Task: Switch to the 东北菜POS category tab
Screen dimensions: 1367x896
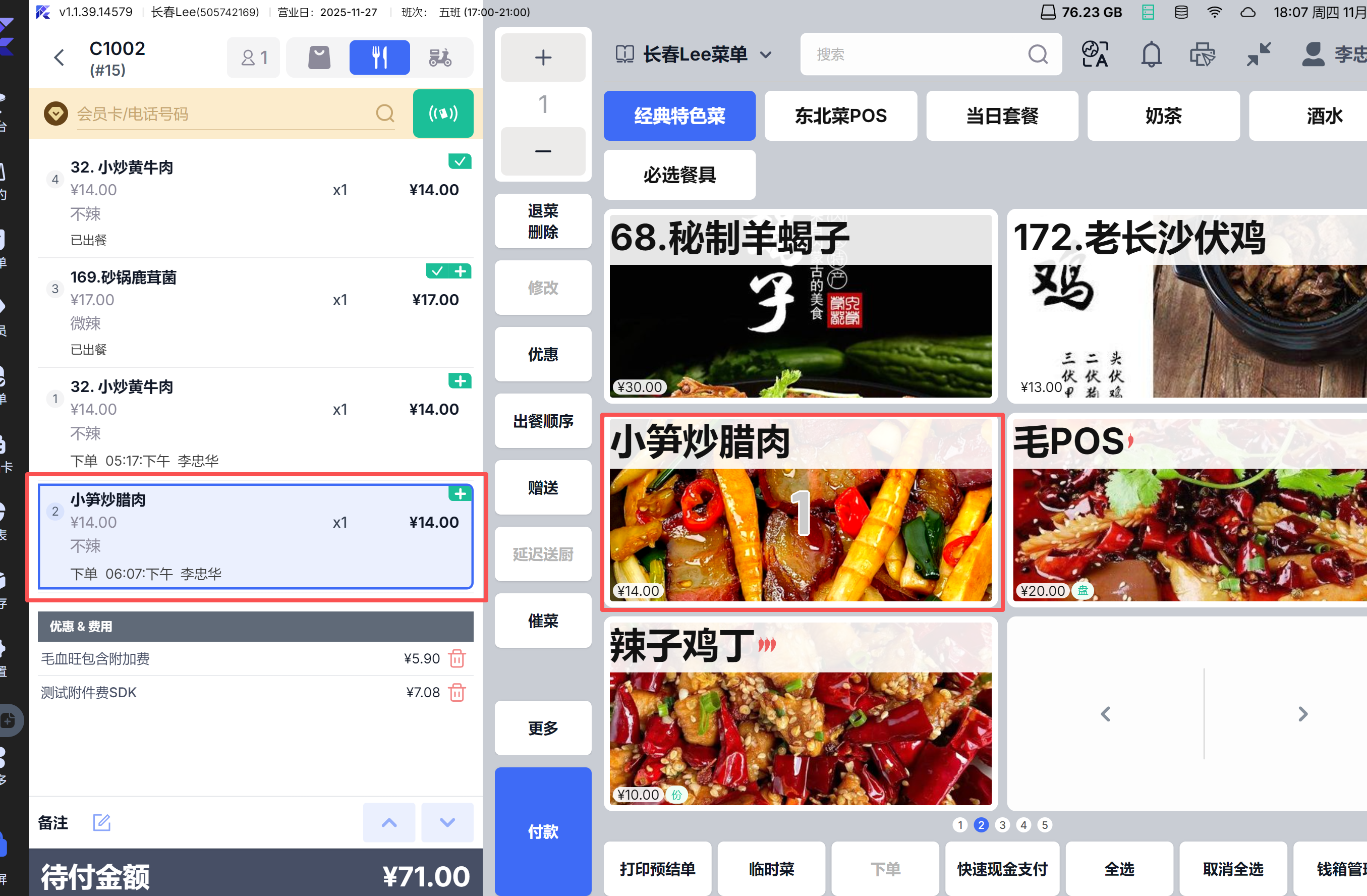Action: [x=840, y=116]
